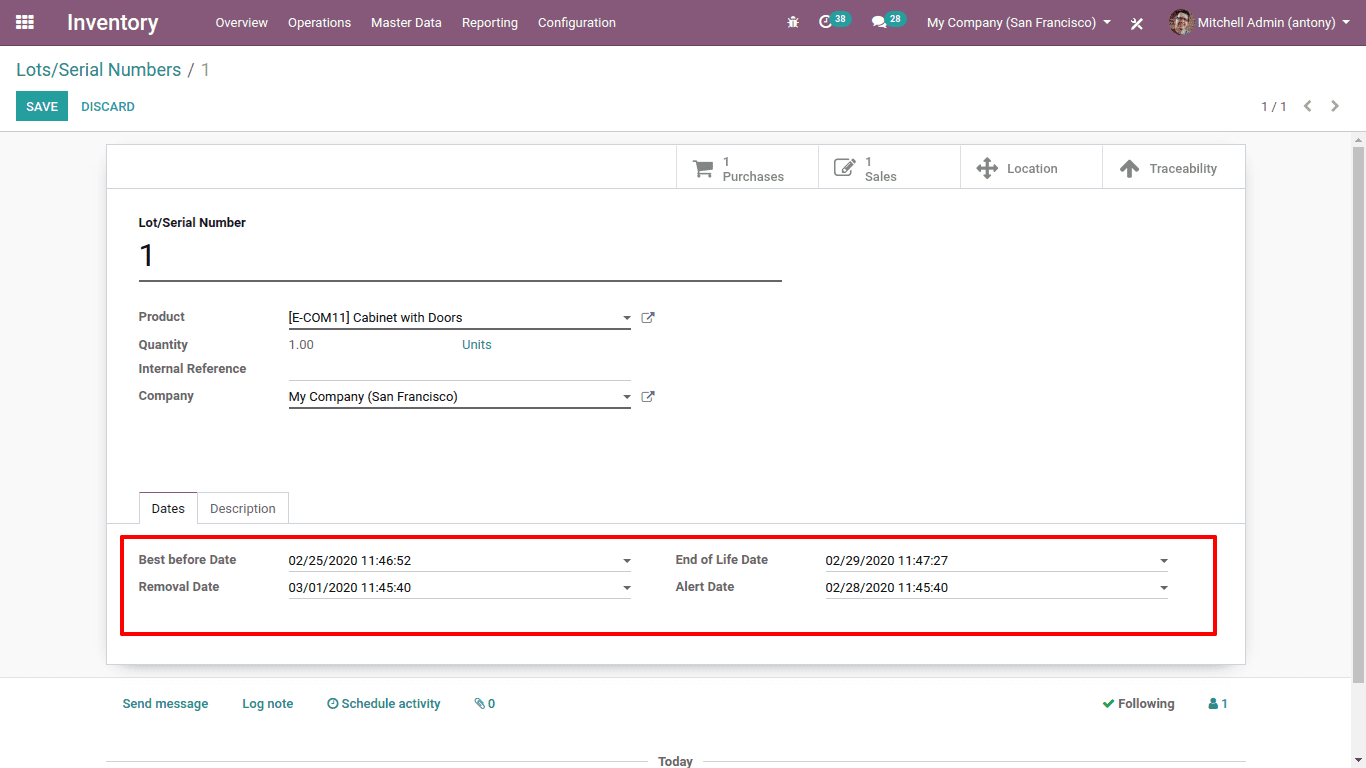
Task: Open Removal Date picker arrow
Action: pyautogui.click(x=627, y=588)
